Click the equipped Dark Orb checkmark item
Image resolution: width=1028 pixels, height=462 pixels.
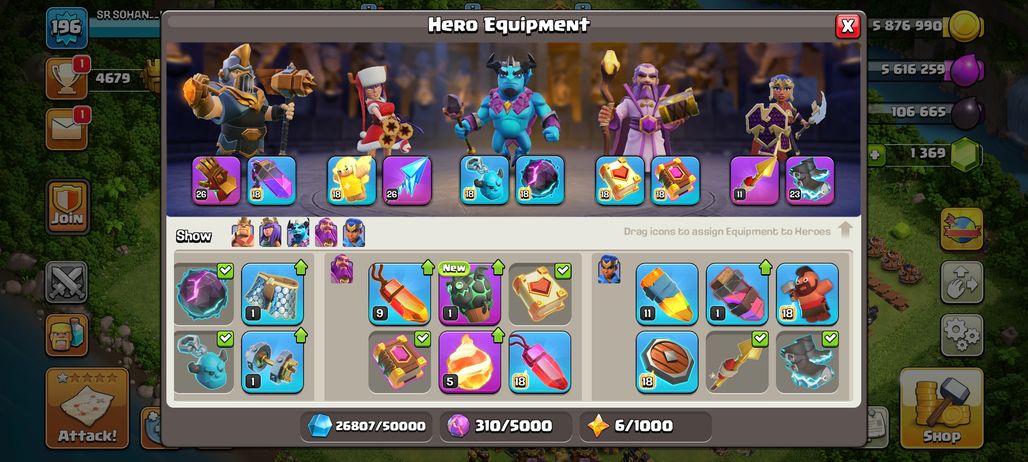click(204, 294)
